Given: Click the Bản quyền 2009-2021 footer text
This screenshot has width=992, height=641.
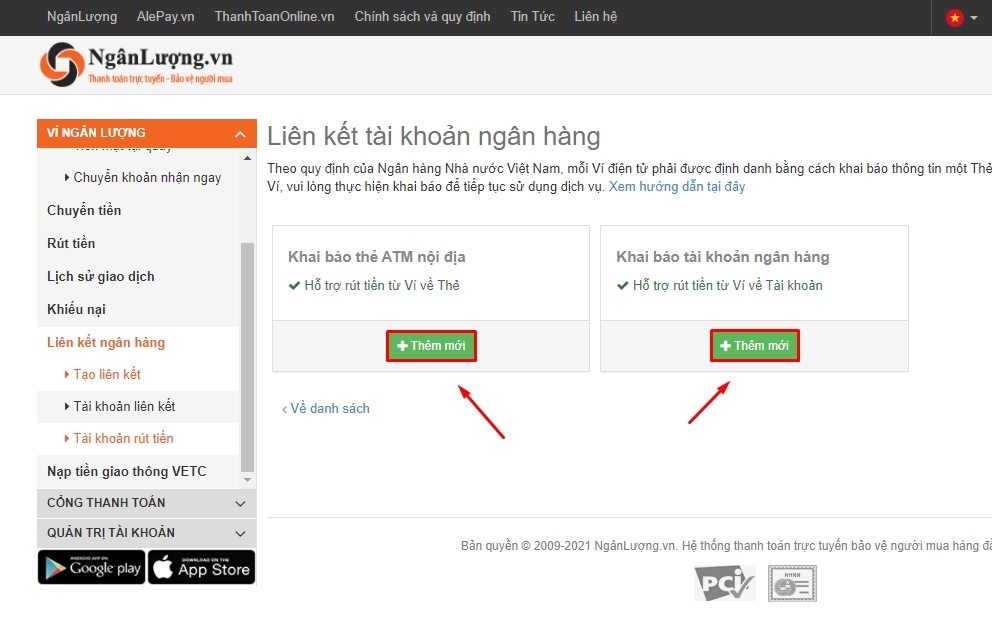Looking at the screenshot, I should click(x=726, y=545).
